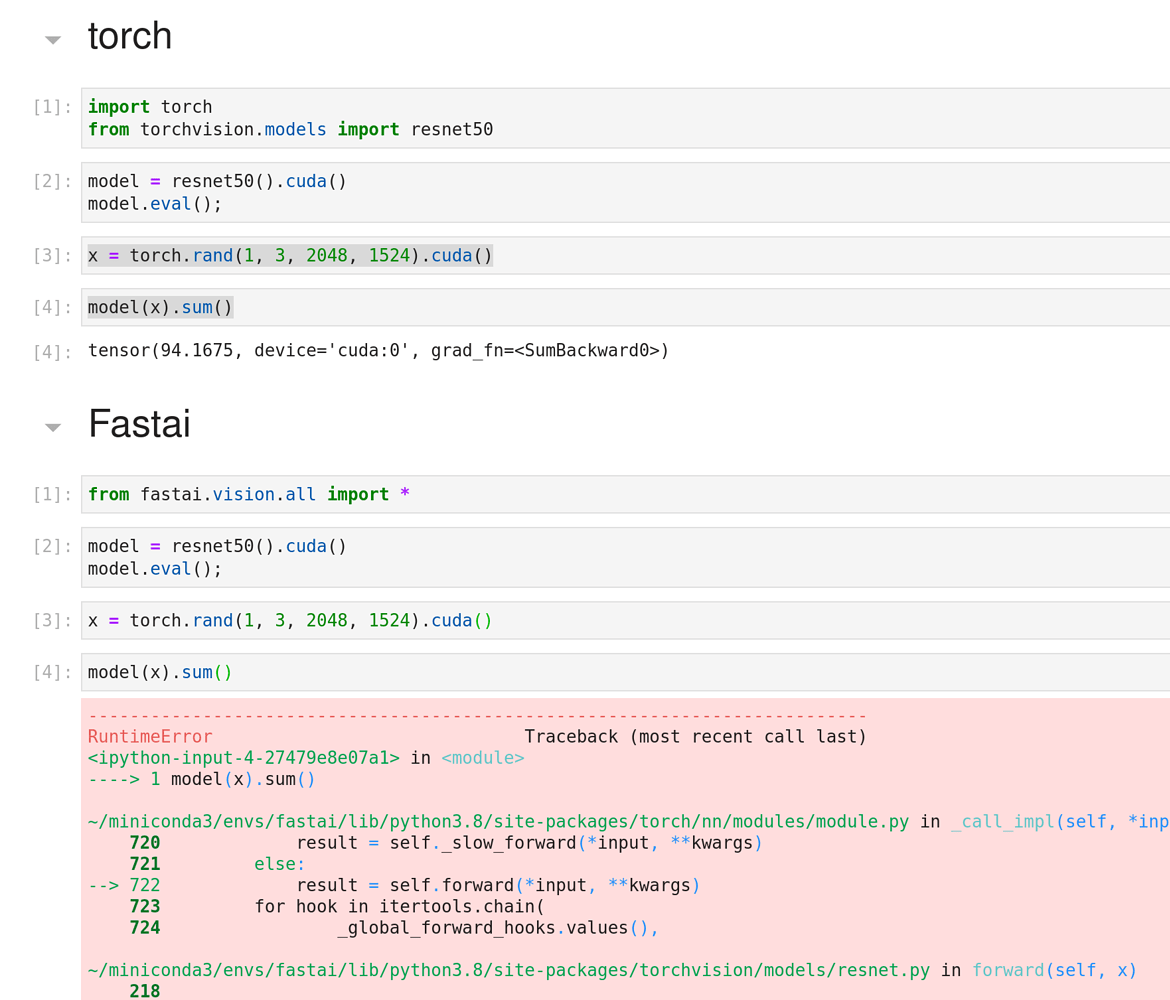The width and height of the screenshot is (1170, 1000).
Task: Select the torch.rand cell in Fastai section
Action: pyautogui.click(x=290, y=620)
